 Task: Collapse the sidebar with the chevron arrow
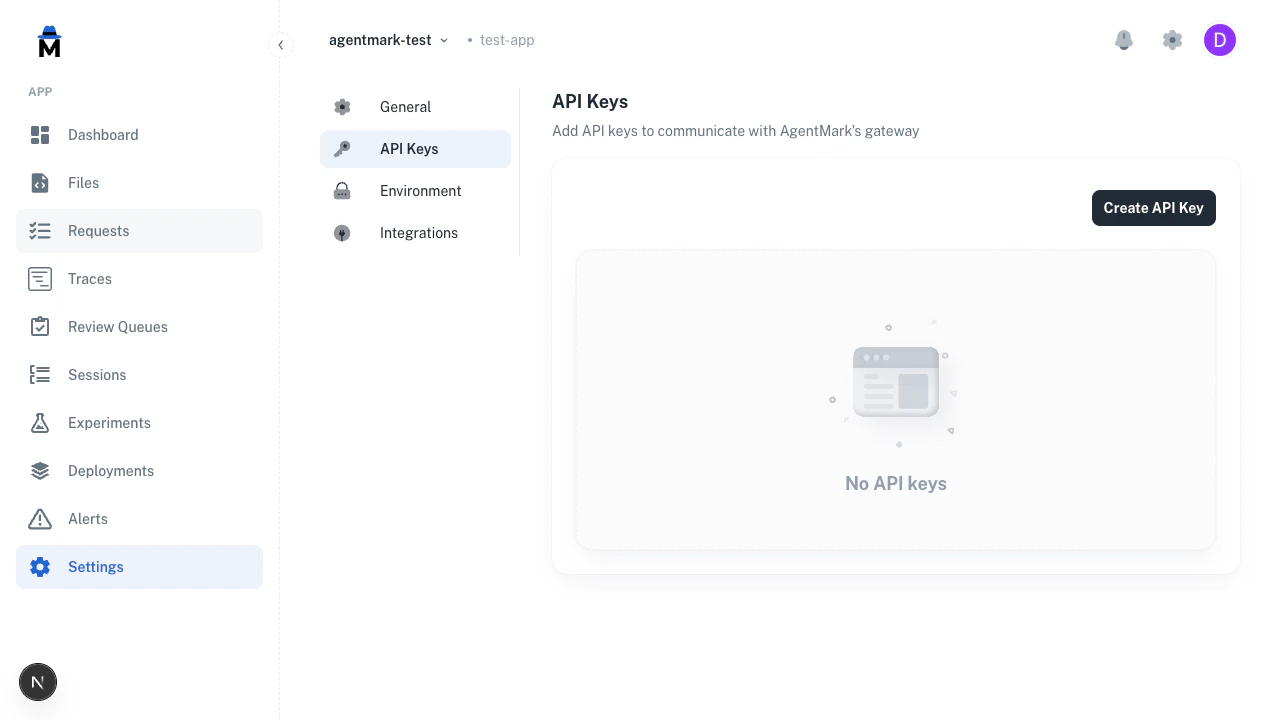281,44
